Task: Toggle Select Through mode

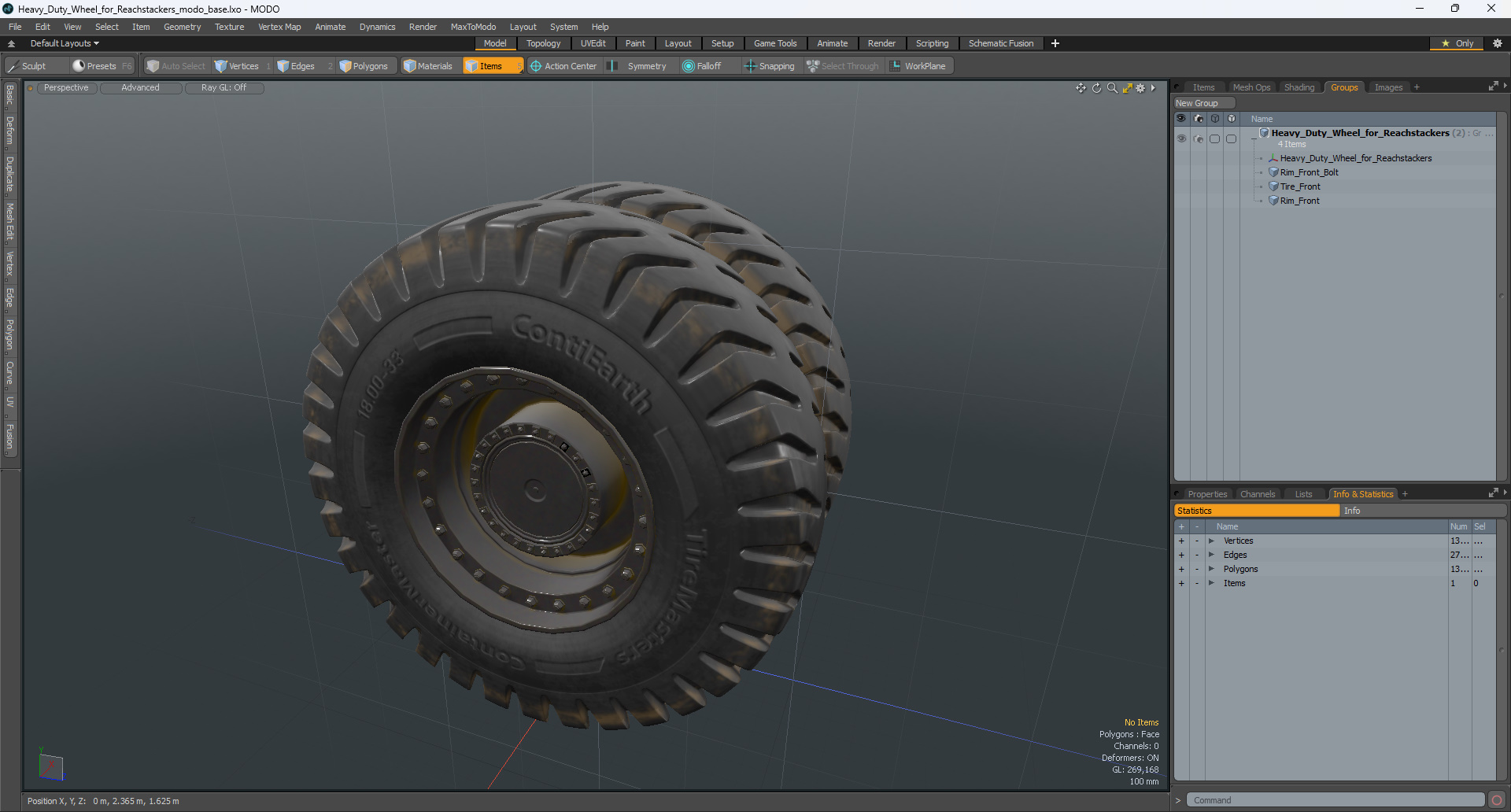Action: coord(843,66)
